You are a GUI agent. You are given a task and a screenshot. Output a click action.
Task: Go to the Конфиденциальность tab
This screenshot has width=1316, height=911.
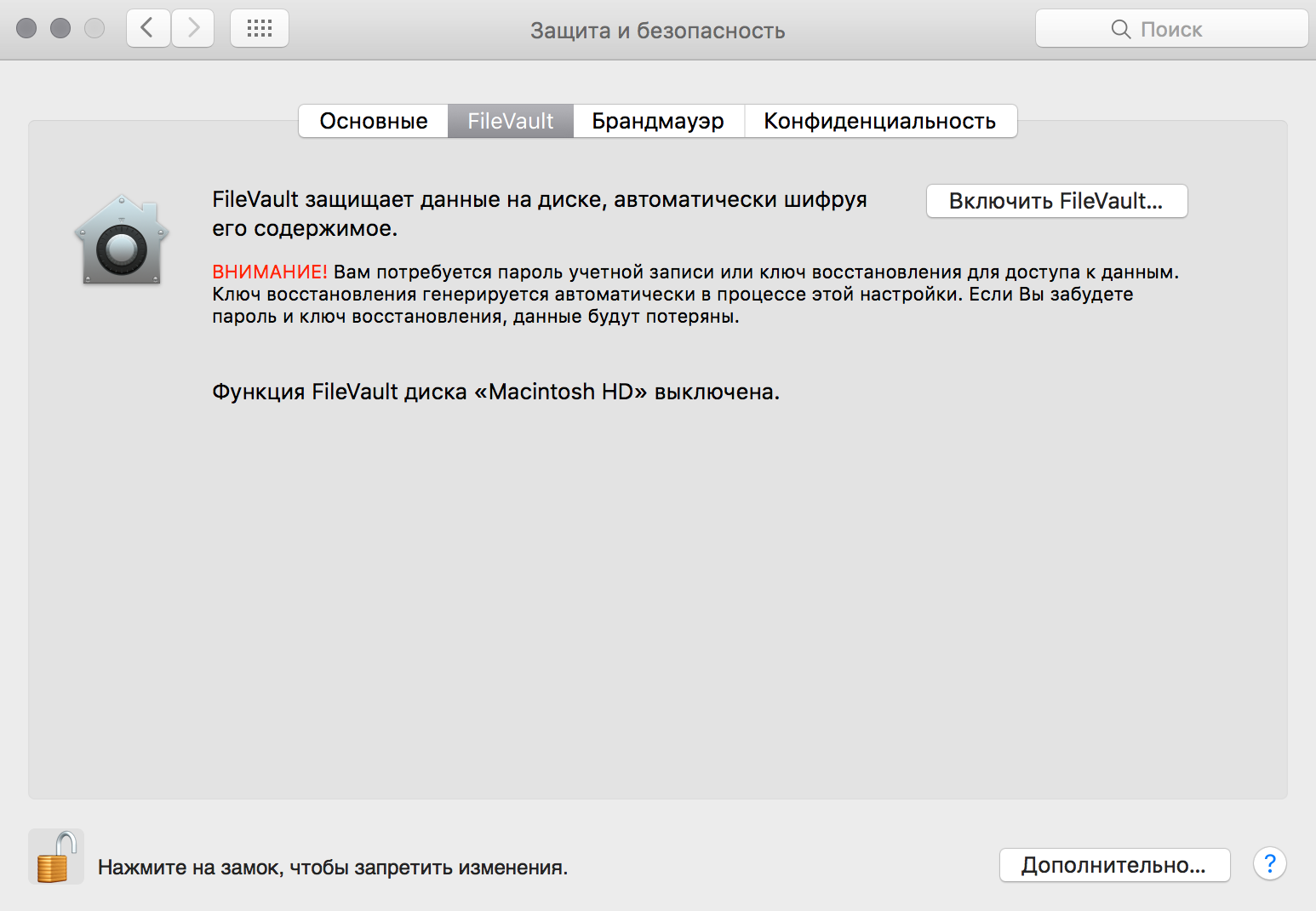pos(880,121)
